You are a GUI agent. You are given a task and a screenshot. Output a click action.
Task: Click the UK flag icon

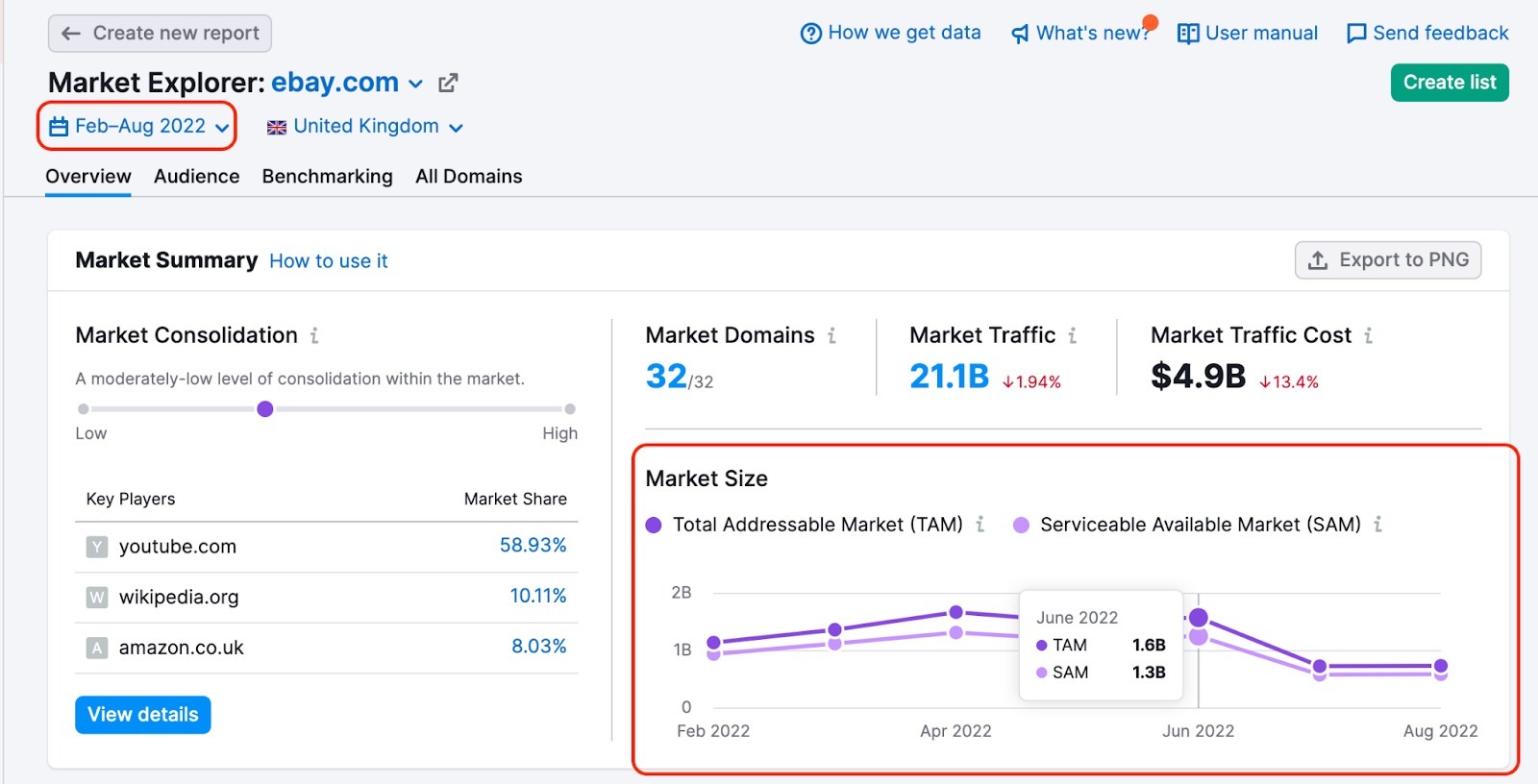[x=277, y=128]
